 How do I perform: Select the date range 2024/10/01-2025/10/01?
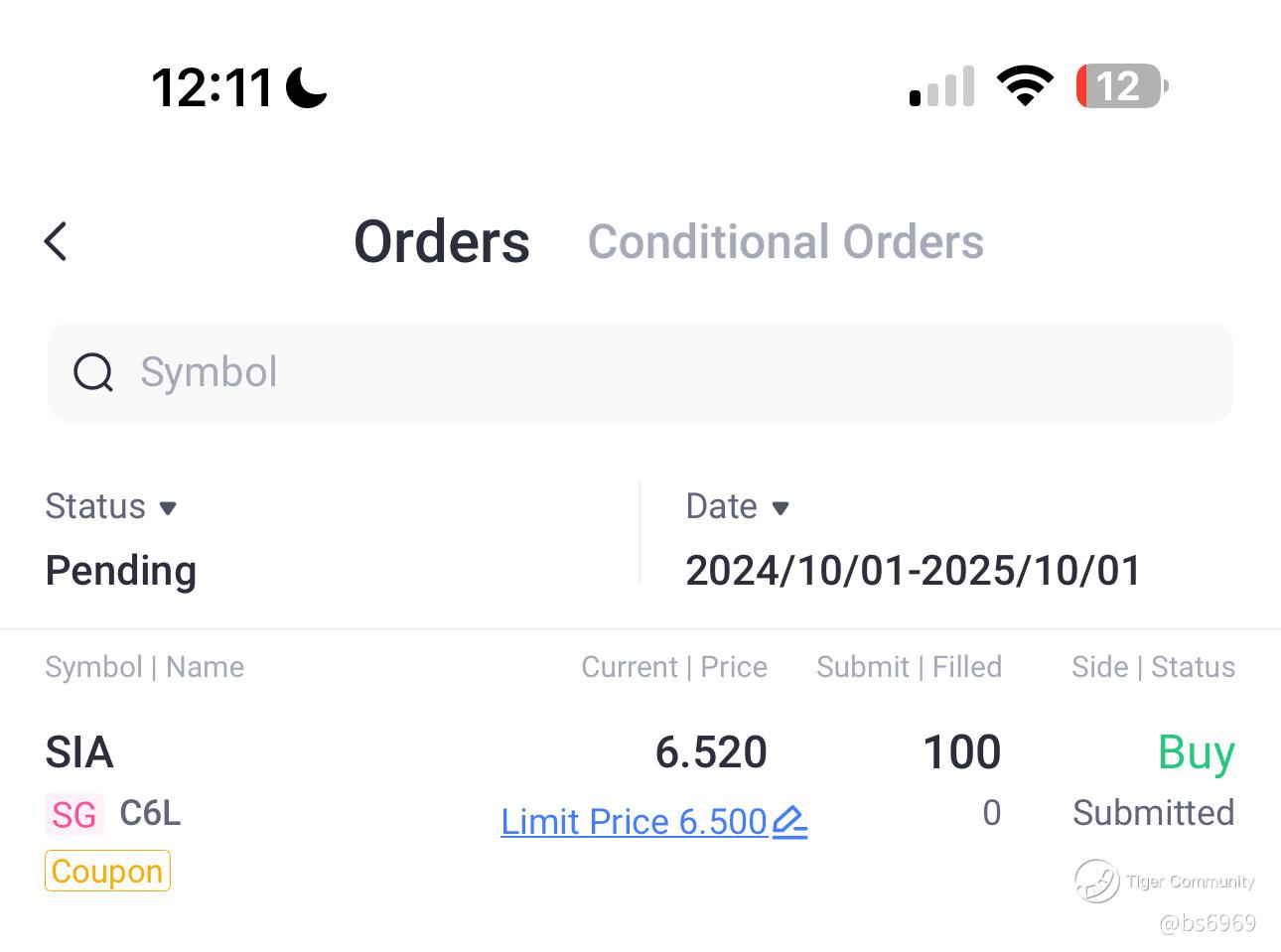tap(913, 570)
